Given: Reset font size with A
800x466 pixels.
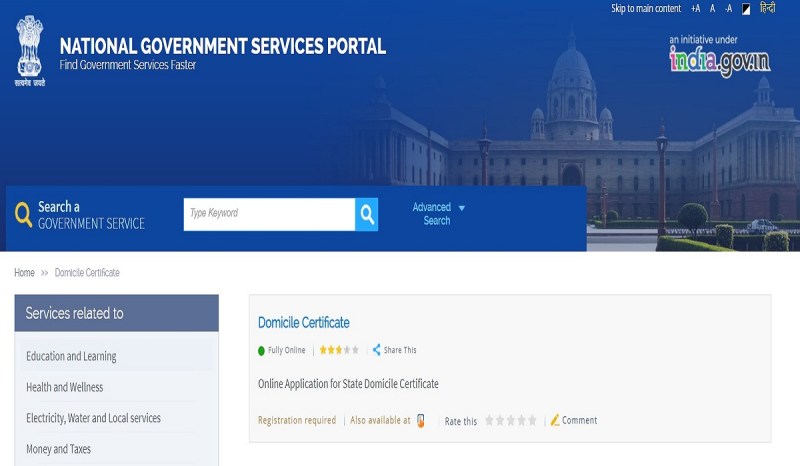Looking at the screenshot, I should (712, 9).
